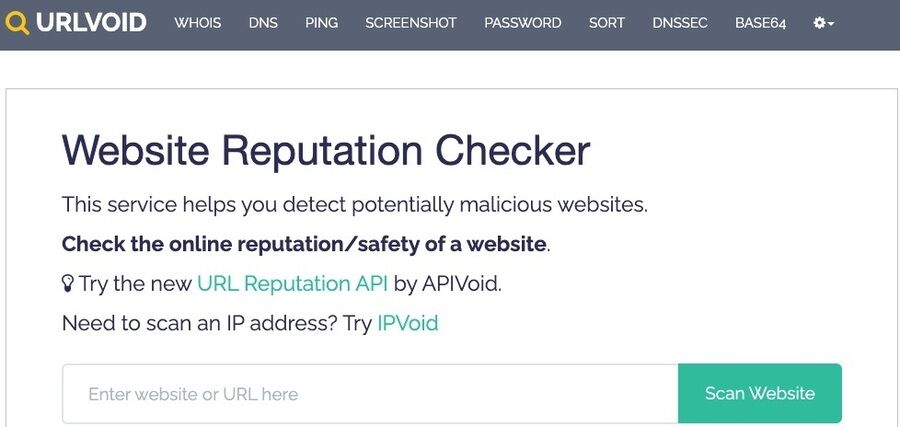
Task: Expand the dropdown caret next to the gear
Action: pyautogui.click(x=831, y=24)
